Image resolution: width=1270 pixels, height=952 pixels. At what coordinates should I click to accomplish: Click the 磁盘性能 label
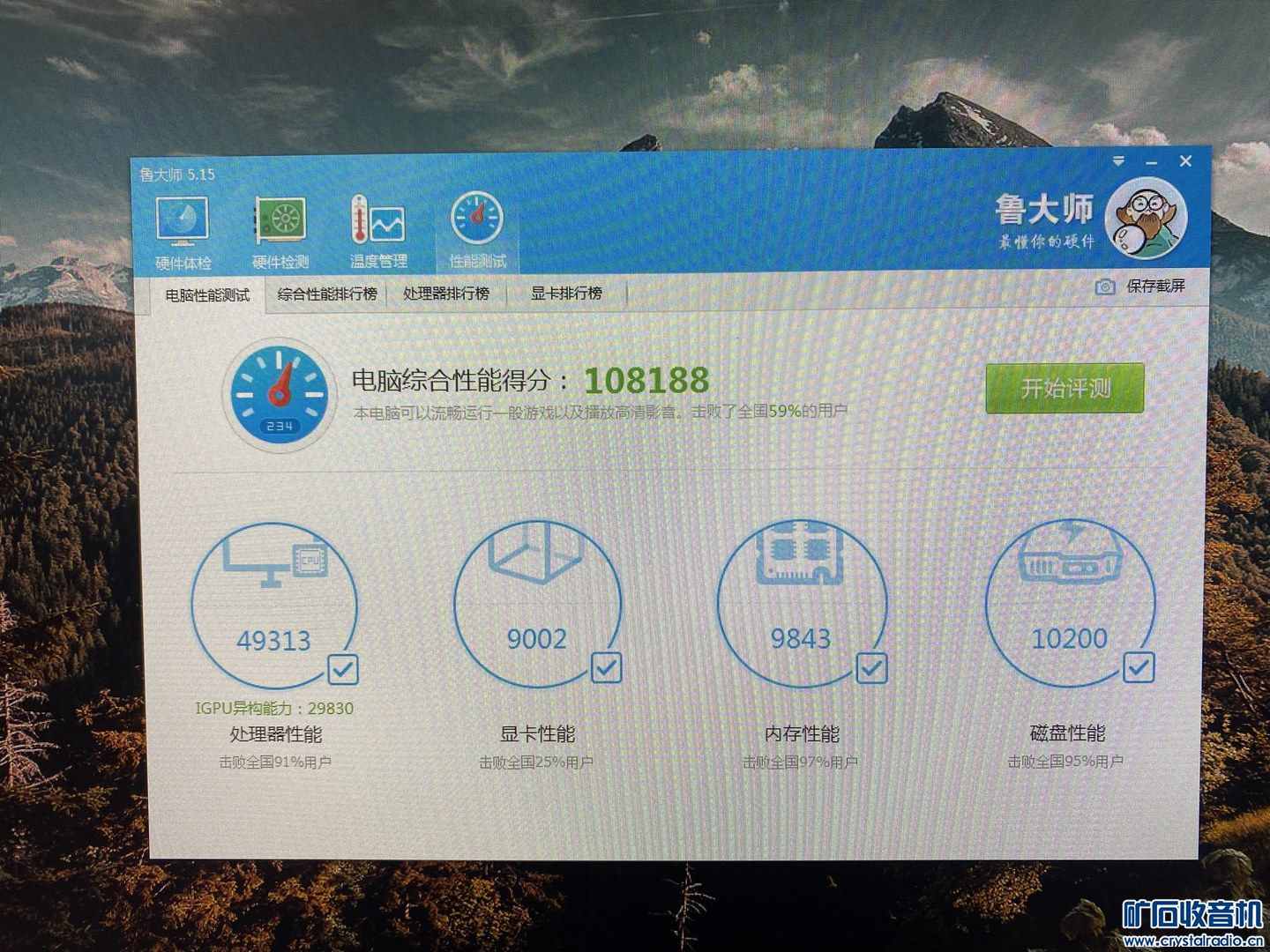pyautogui.click(x=1067, y=733)
